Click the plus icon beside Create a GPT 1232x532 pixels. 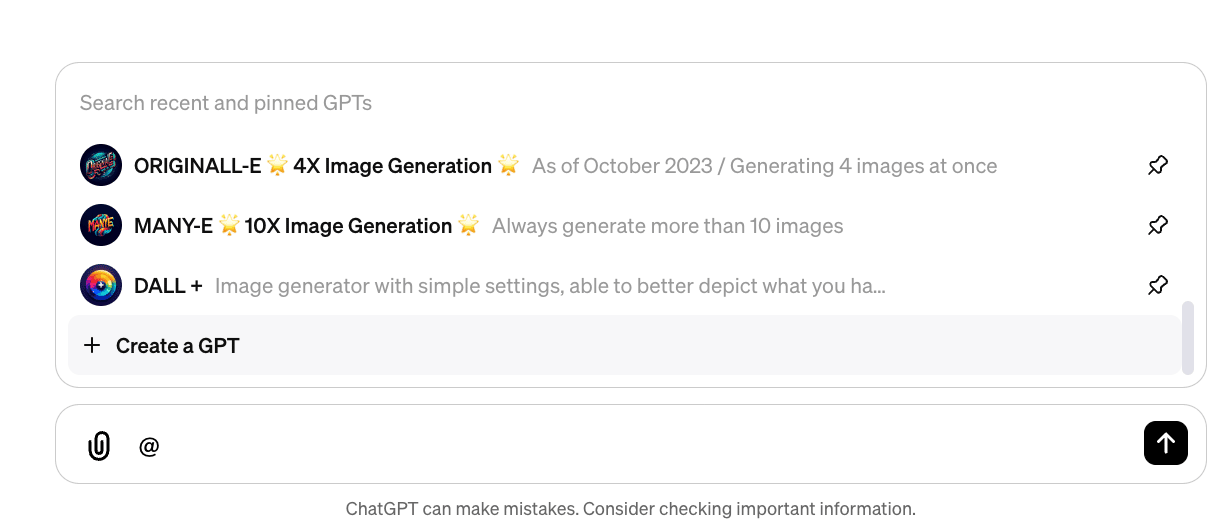click(x=92, y=345)
